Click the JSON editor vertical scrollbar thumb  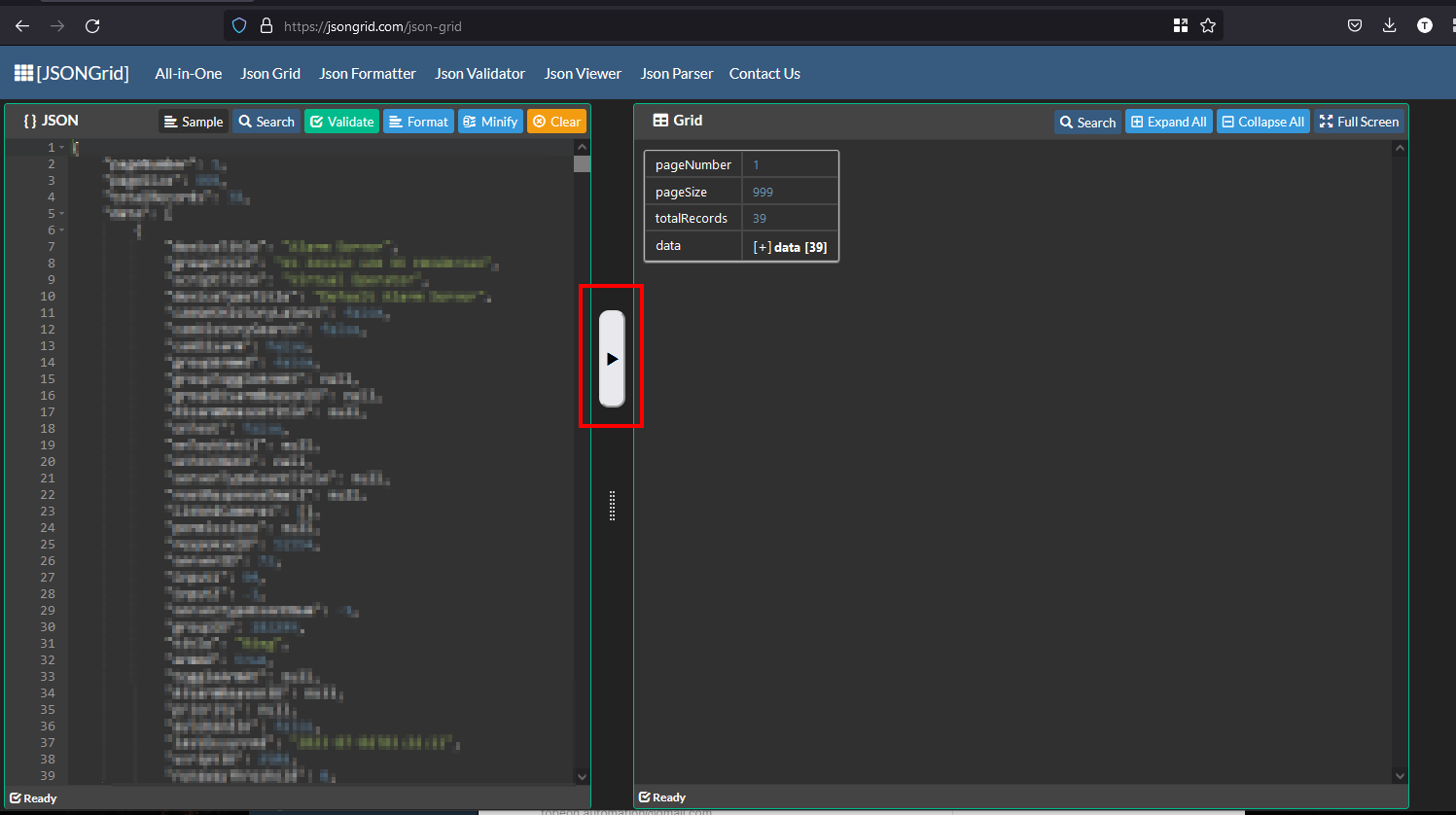[x=582, y=163]
